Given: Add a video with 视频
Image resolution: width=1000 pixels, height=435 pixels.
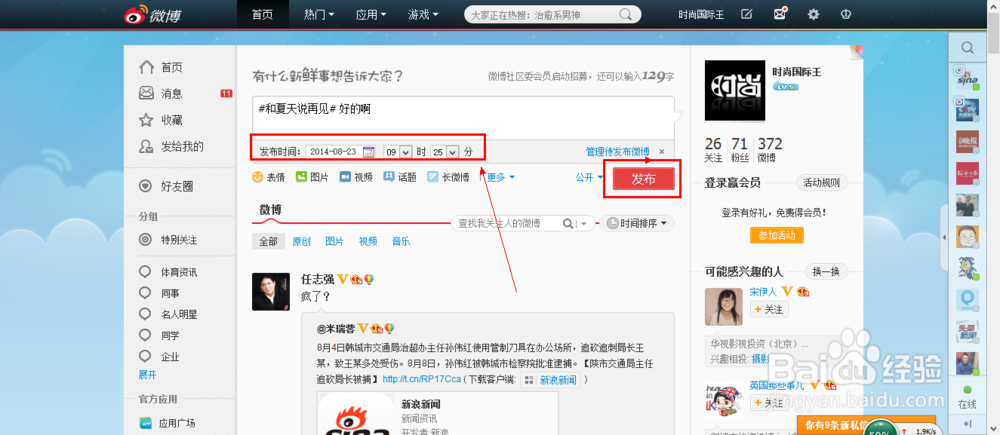Looking at the screenshot, I should point(356,177).
